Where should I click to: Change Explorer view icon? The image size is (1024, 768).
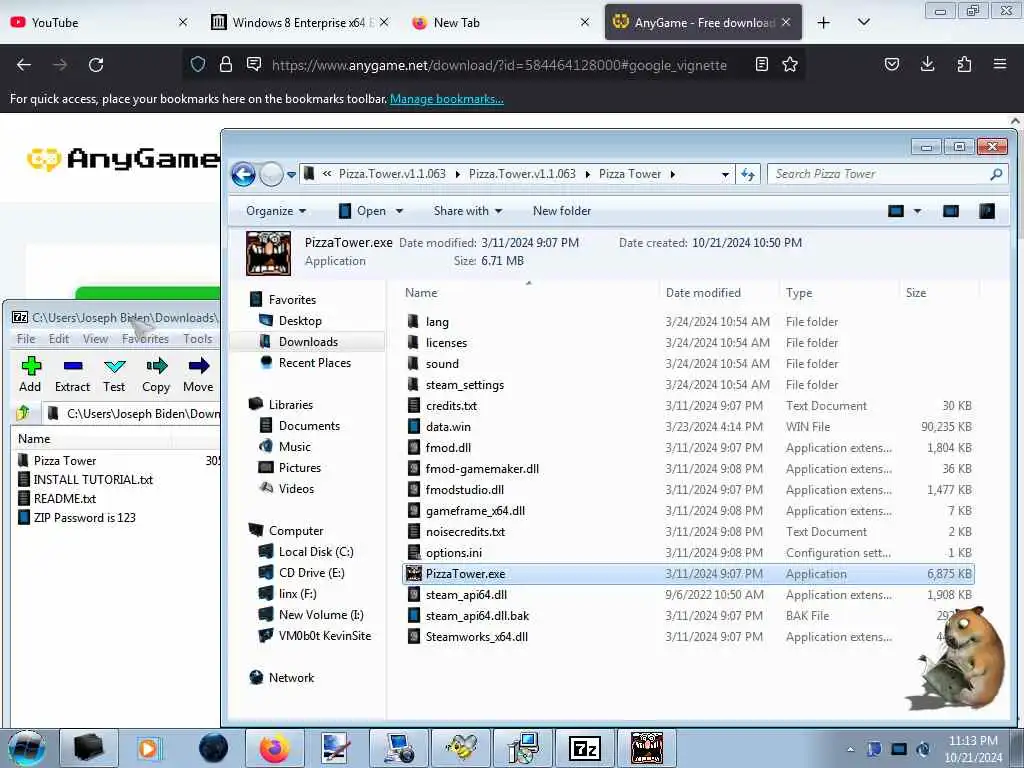(x=896, y=211)
